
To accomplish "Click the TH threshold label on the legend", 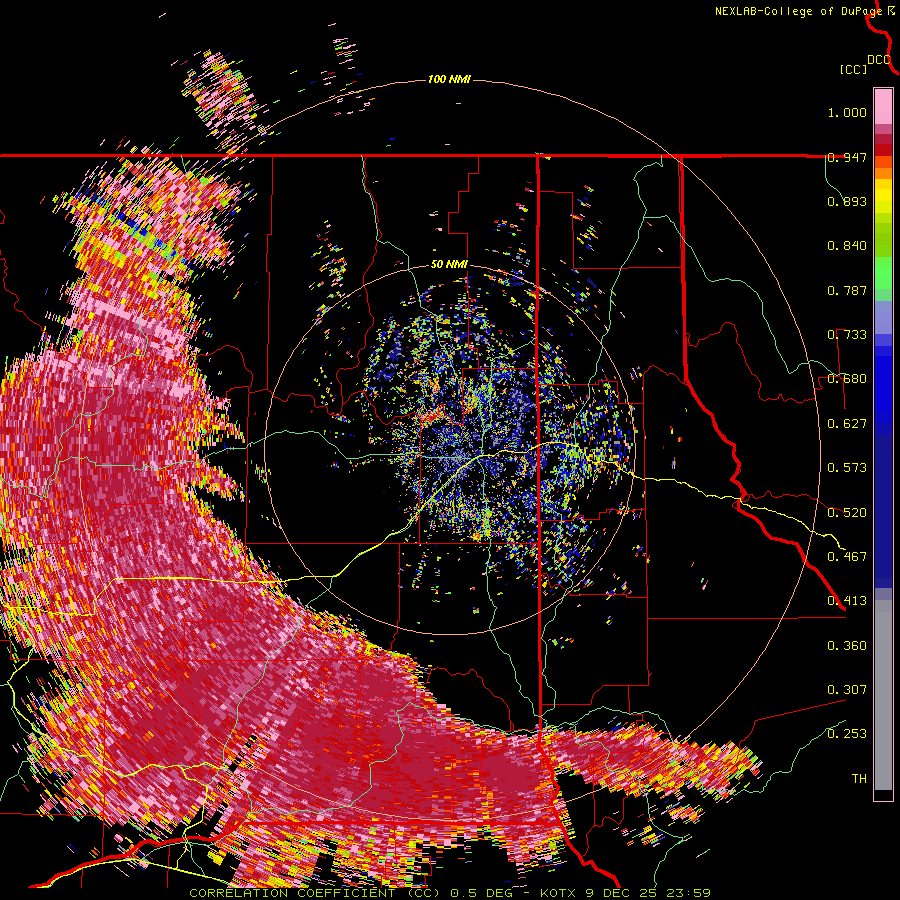I will pyautogui.click(x=859, y=779).
